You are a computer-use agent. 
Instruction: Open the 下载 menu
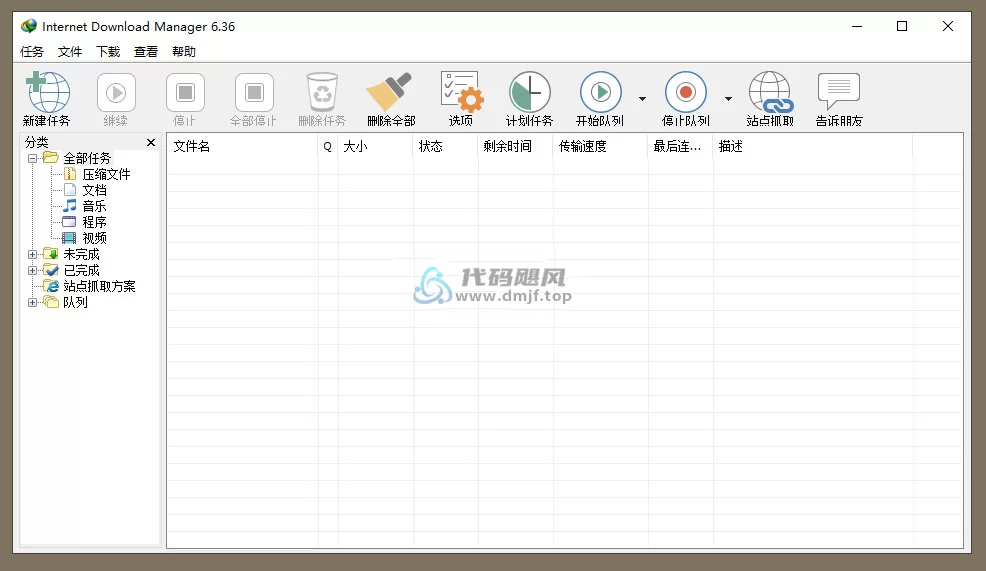click(108, 52)
